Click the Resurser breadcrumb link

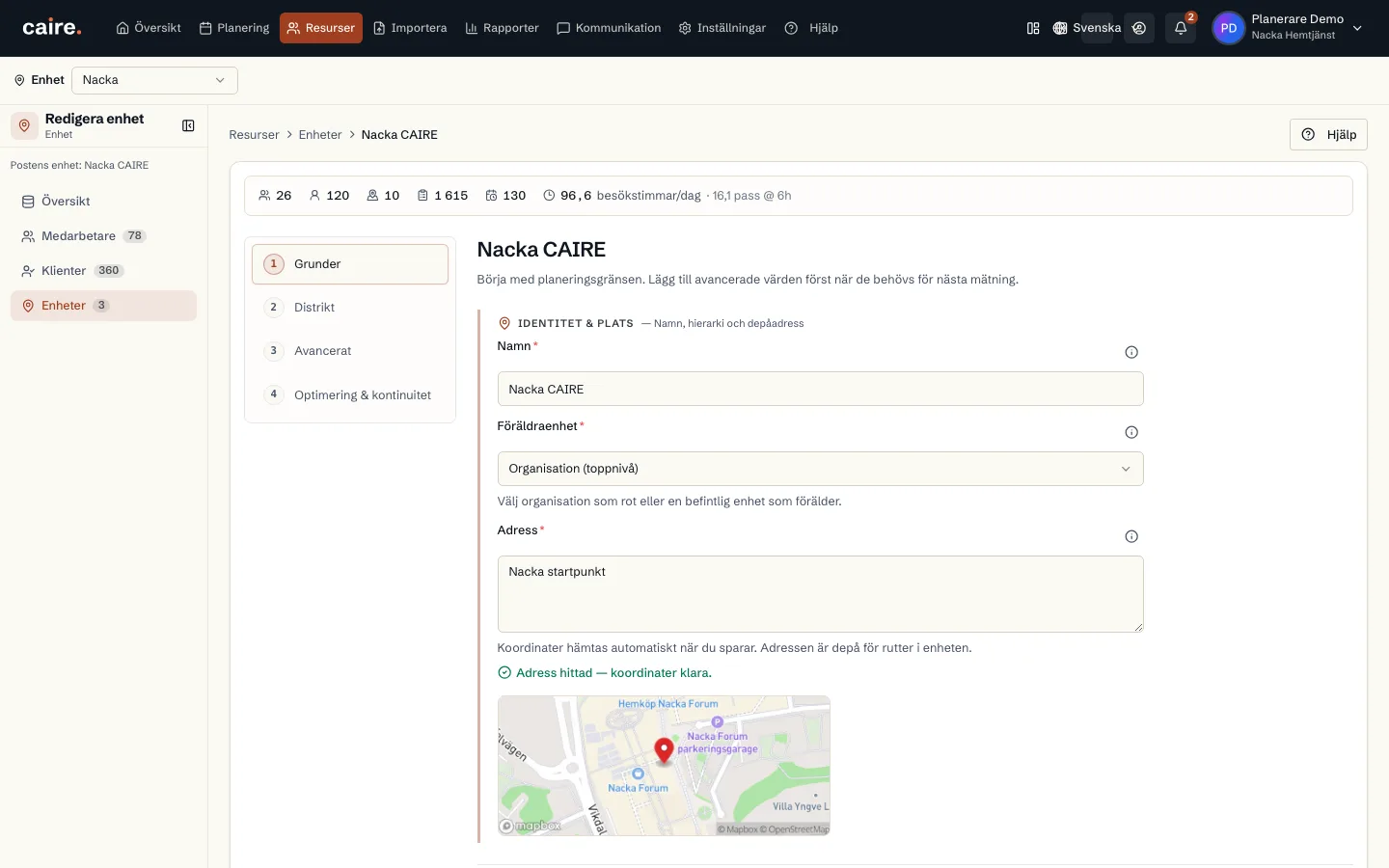254,135
